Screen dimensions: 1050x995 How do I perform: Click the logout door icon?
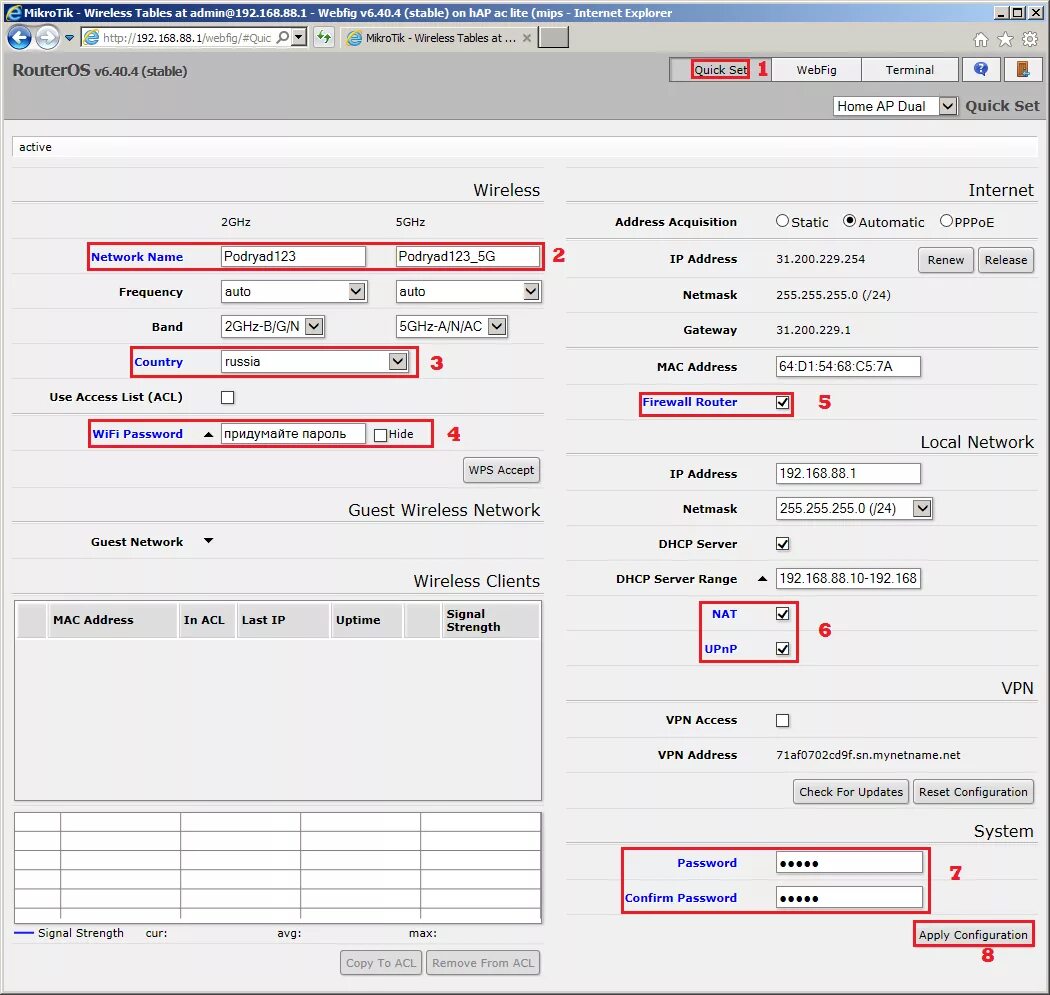(1023, 70)
